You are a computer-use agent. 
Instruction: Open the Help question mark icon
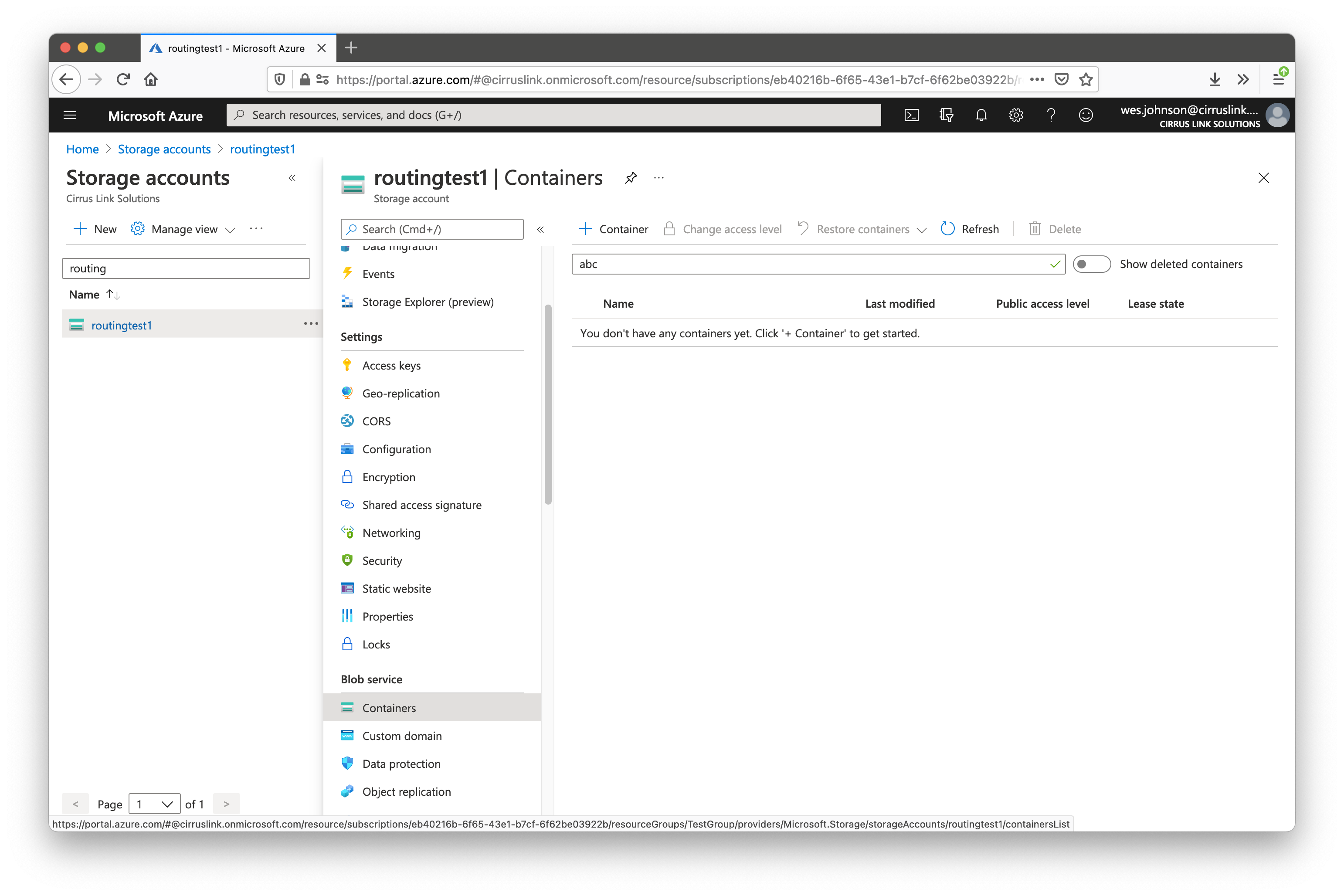(x=1051, y=115)
